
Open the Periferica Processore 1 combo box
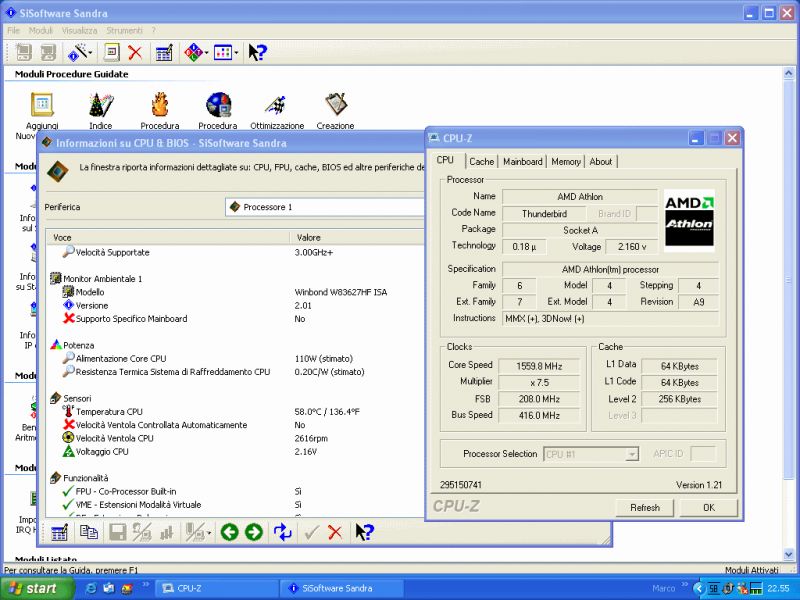[324, 207]
